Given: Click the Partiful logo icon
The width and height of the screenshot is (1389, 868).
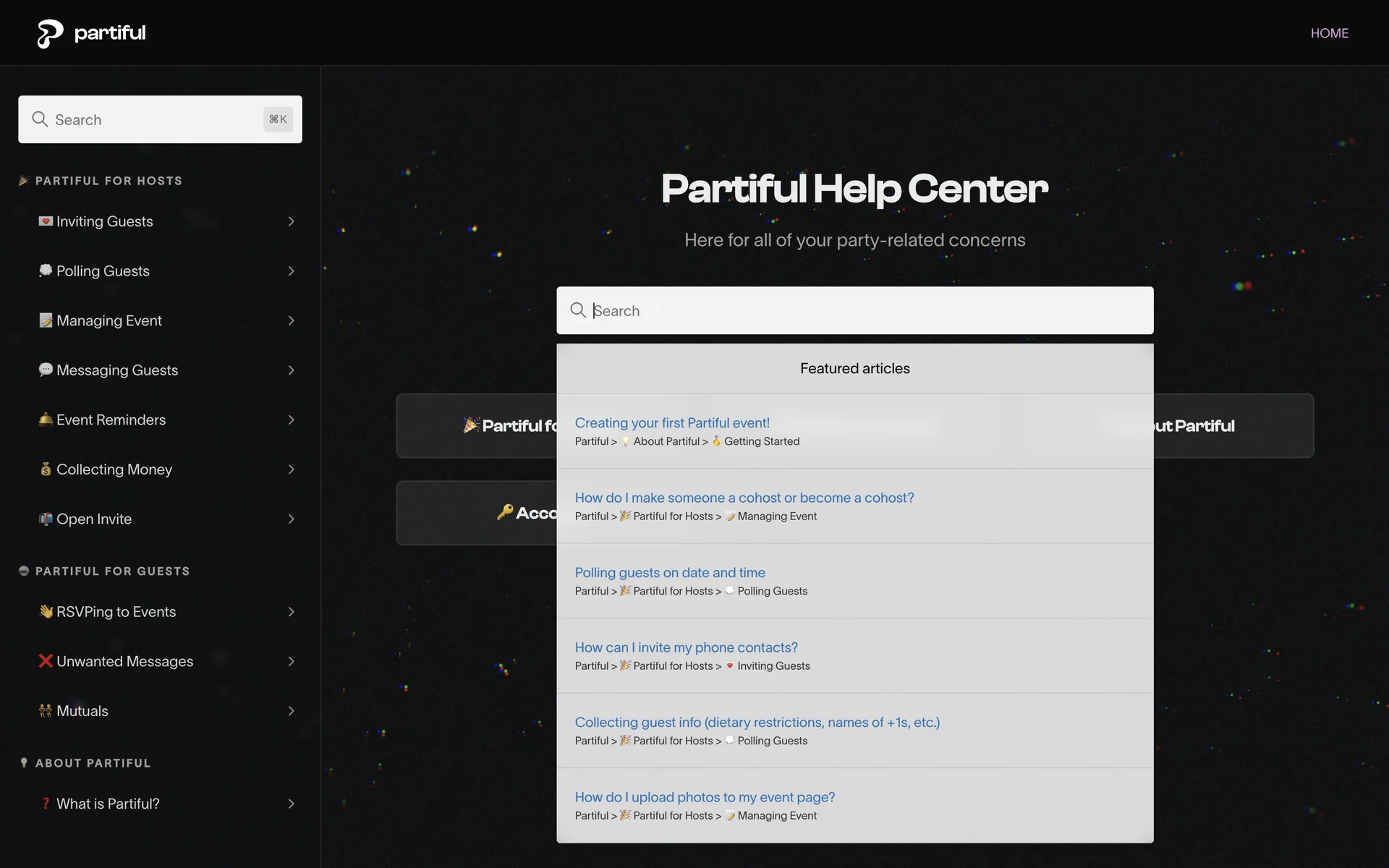Looking at the screenshot, I should click(50, 33).
